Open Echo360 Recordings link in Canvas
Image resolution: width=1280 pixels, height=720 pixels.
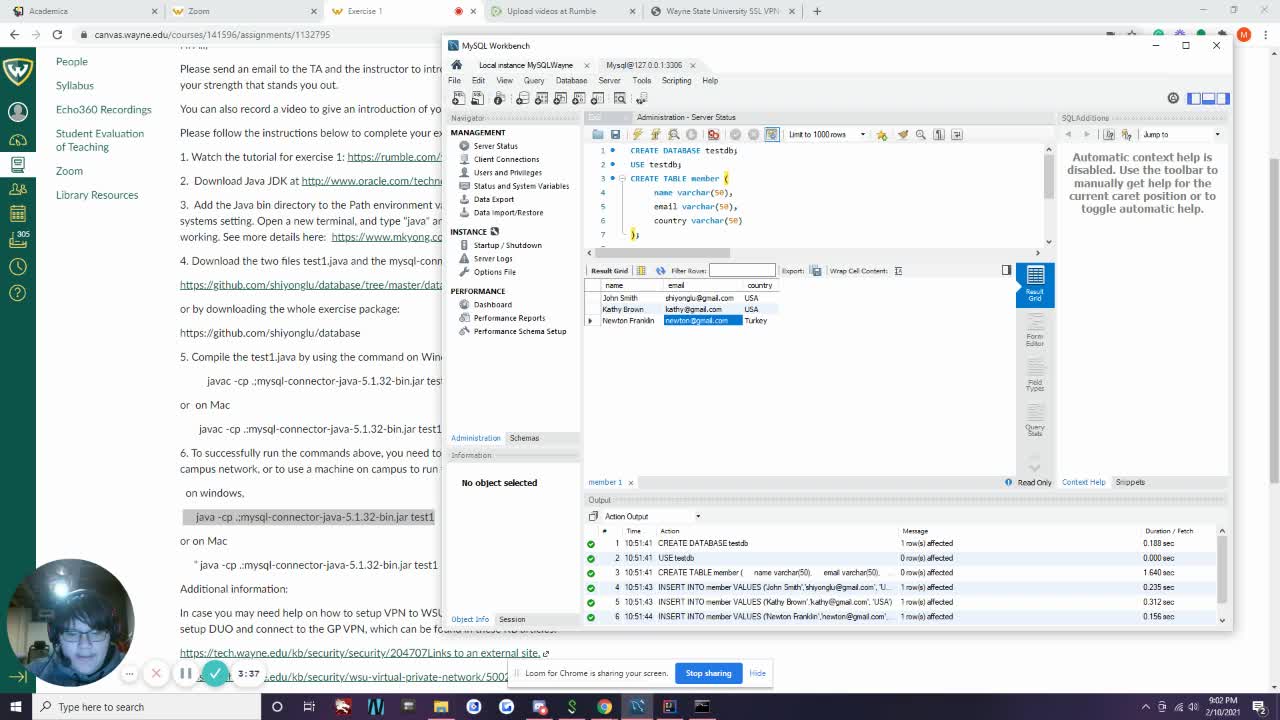(x=104, y=109)
